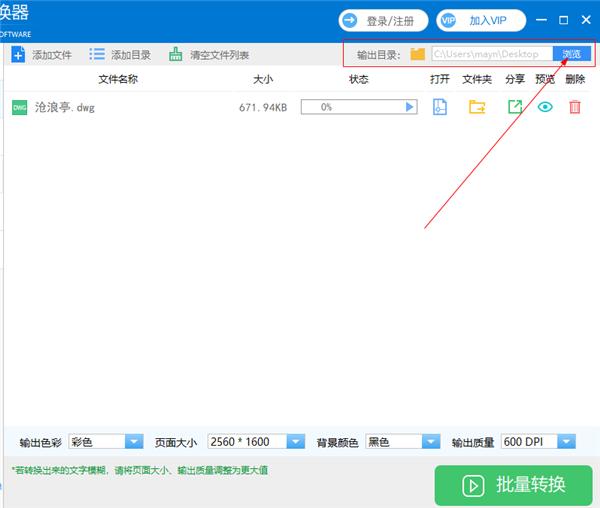Click the Add File plus icon

click(x=18, y=54)
